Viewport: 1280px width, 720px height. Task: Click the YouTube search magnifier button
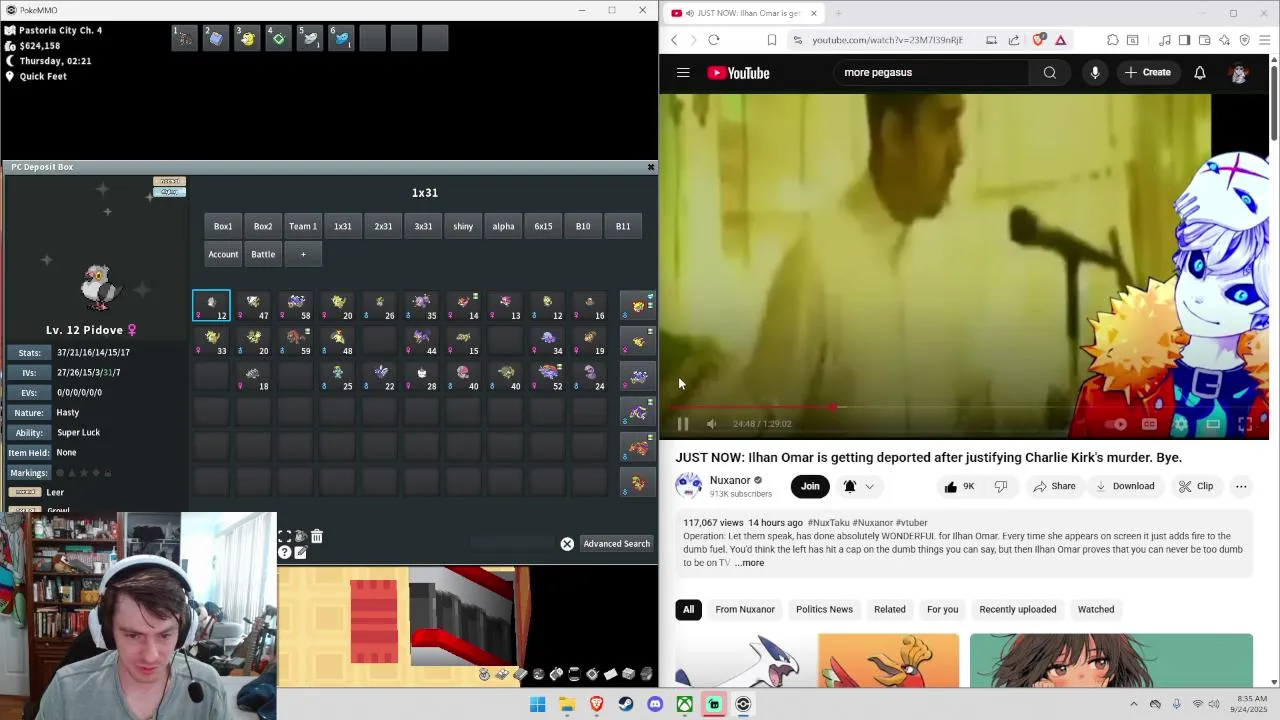coord(1049,73)
